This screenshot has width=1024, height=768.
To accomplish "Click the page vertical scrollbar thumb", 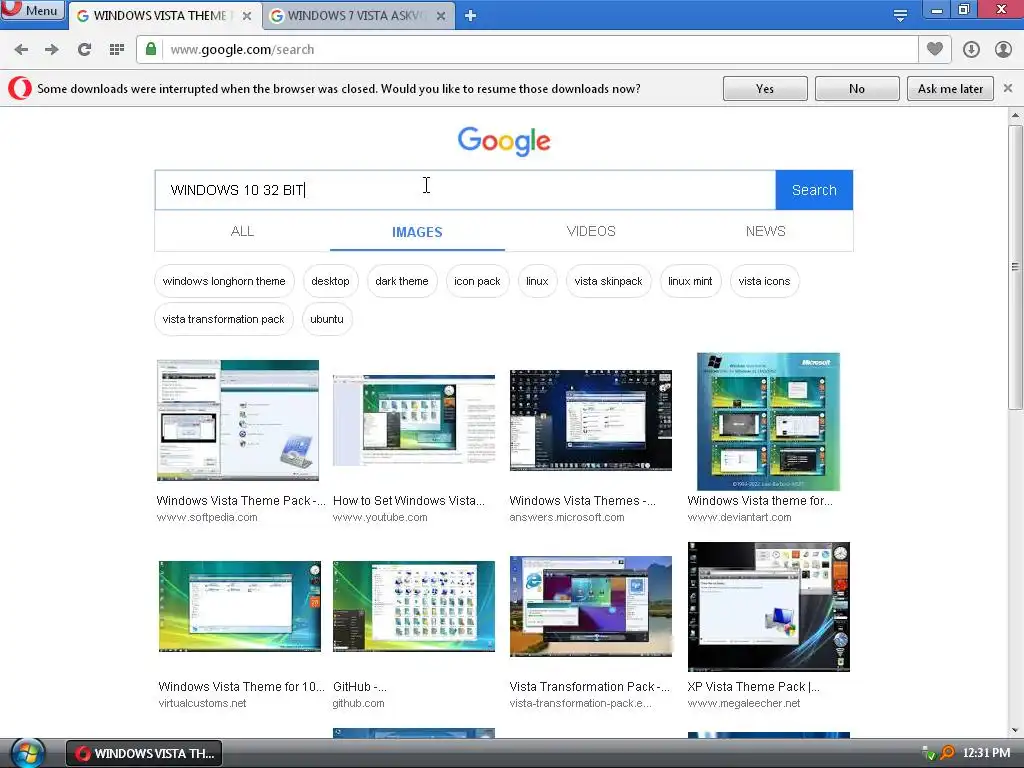I will (x=1014, y=266).
